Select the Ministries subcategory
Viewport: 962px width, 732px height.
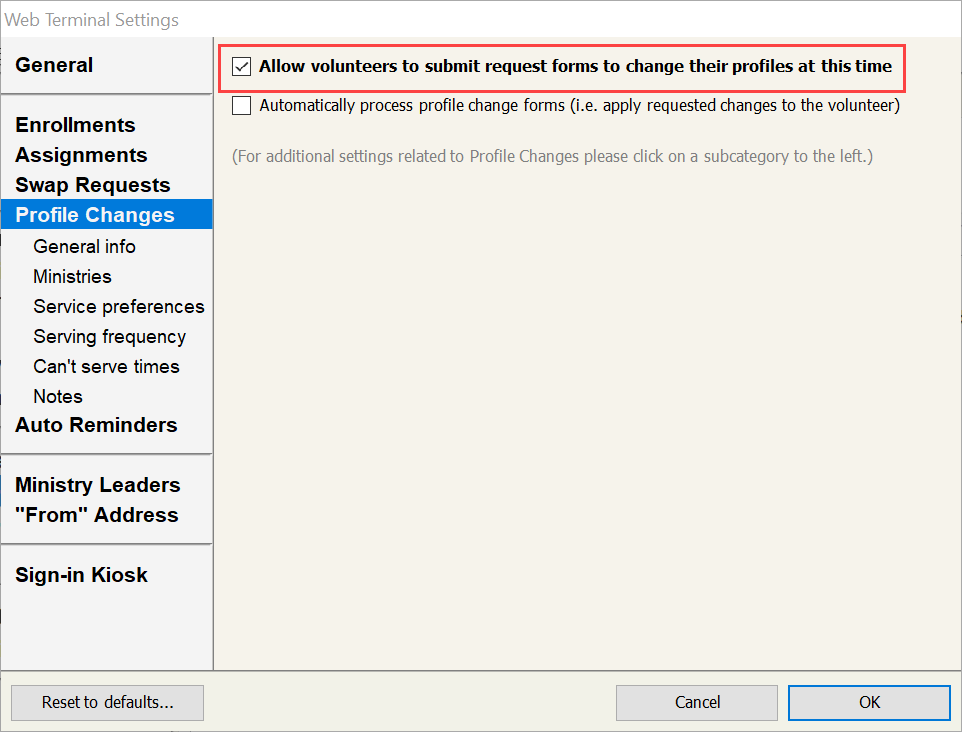click(x=72, y=276)
